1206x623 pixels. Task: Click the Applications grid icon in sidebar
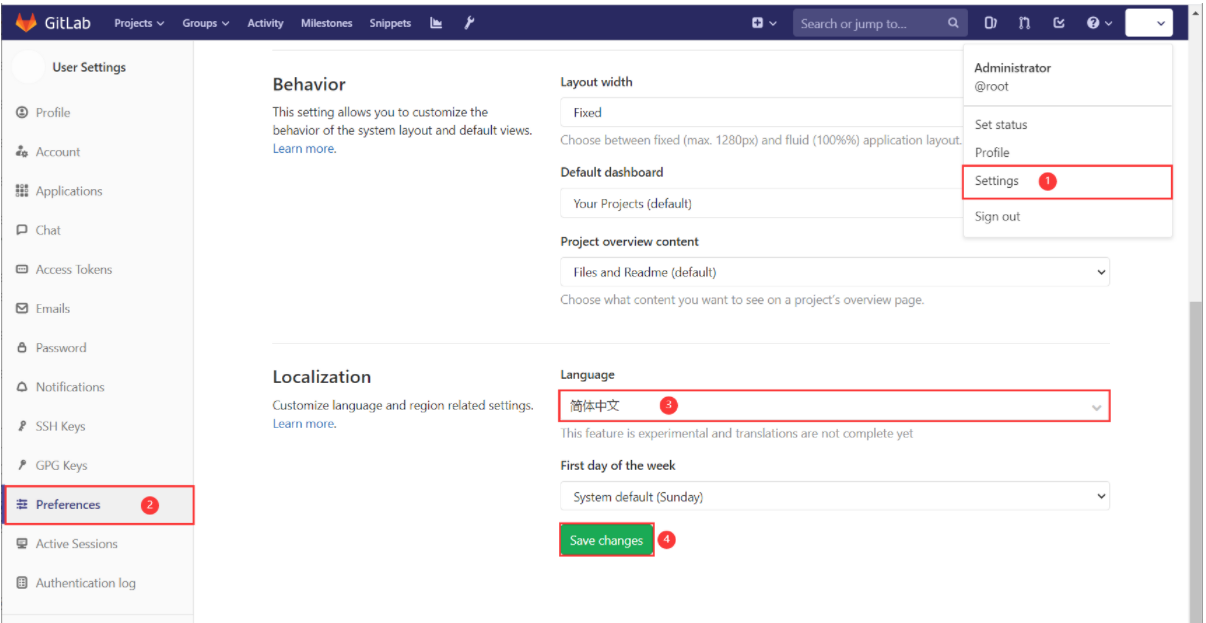click(x=22, y=191)
